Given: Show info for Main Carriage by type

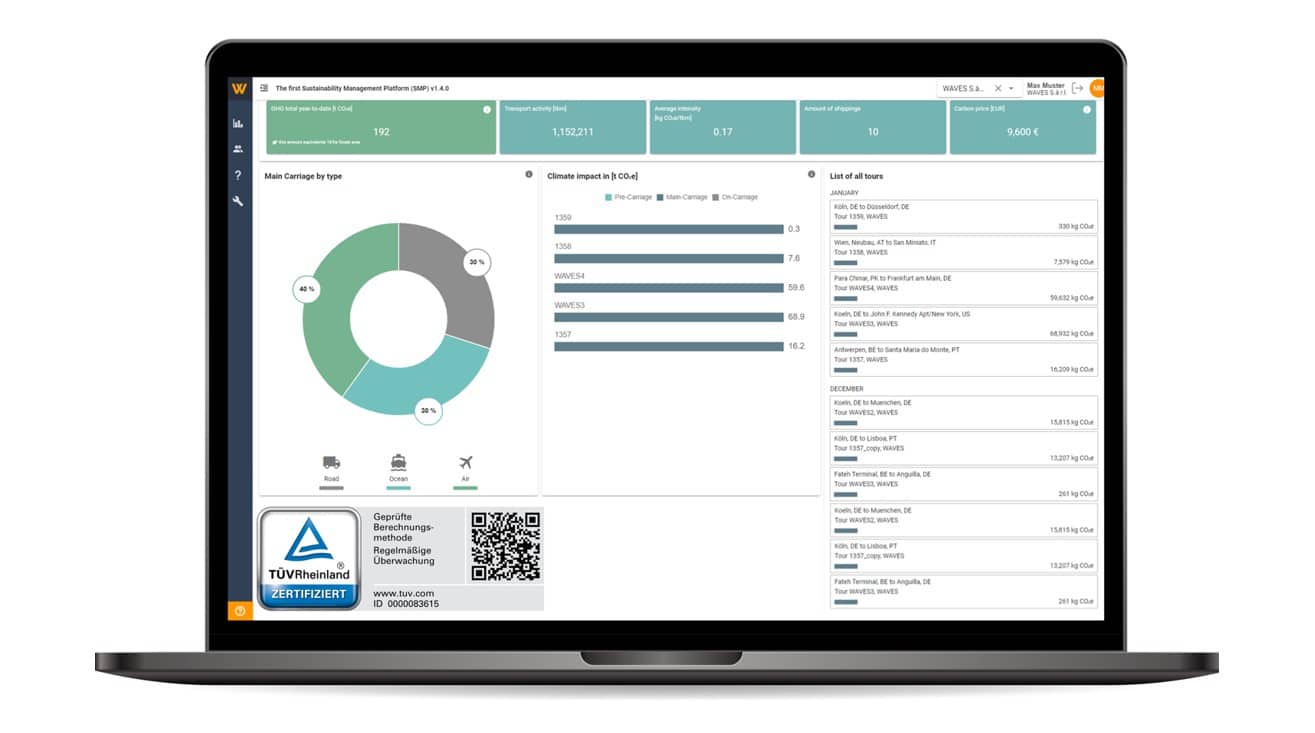Looking at the screenshot, I should point(529,174).
